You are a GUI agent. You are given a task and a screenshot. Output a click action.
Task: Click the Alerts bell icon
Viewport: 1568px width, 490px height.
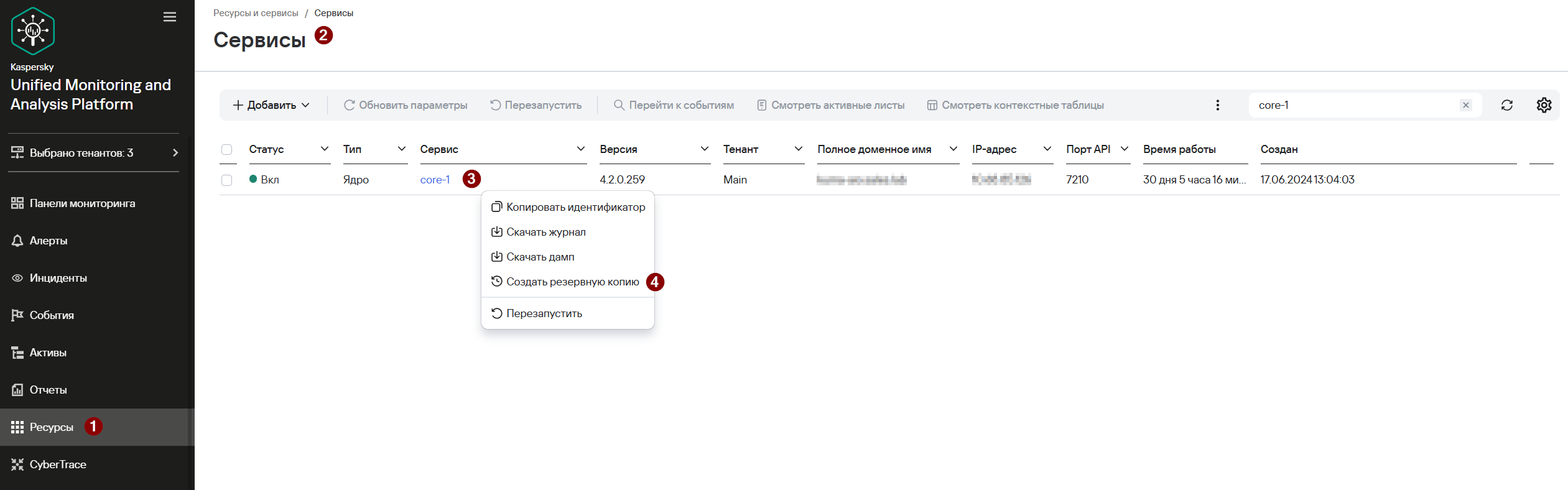[17, 241]
